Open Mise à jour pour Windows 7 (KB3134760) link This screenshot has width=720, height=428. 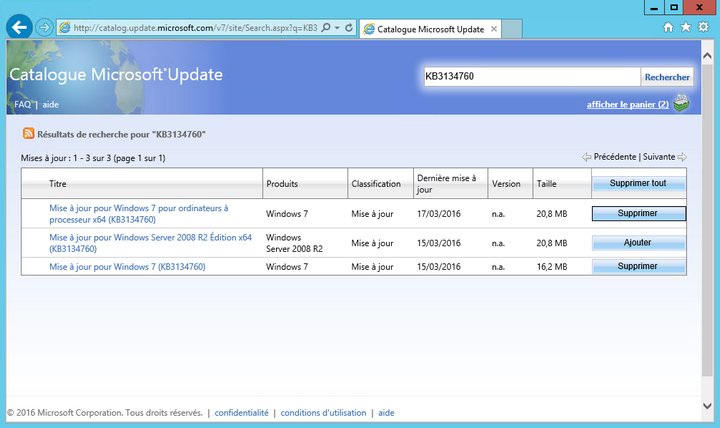[x=127, y=267]
